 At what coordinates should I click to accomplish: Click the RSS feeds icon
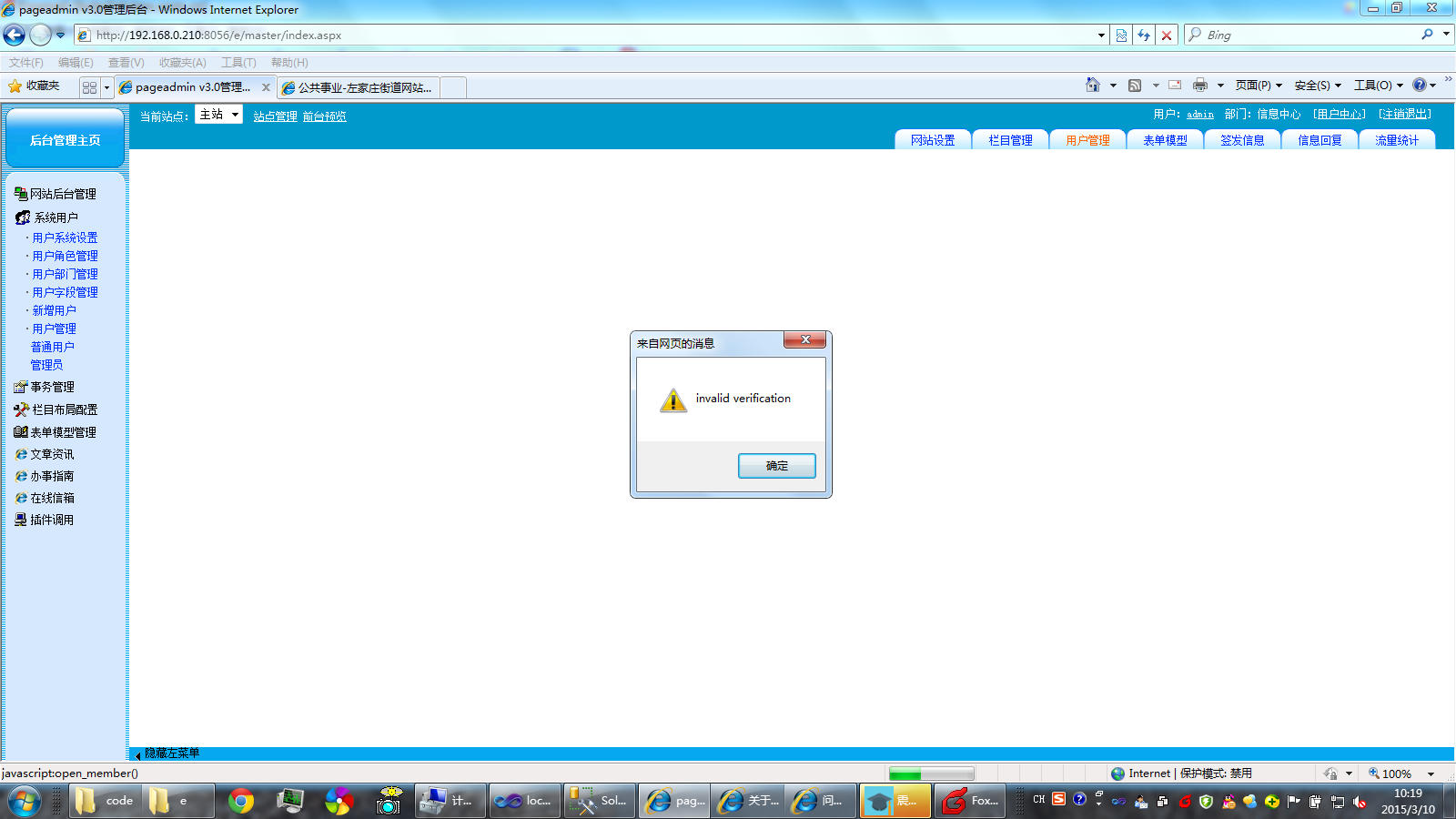coord(1135,85)
